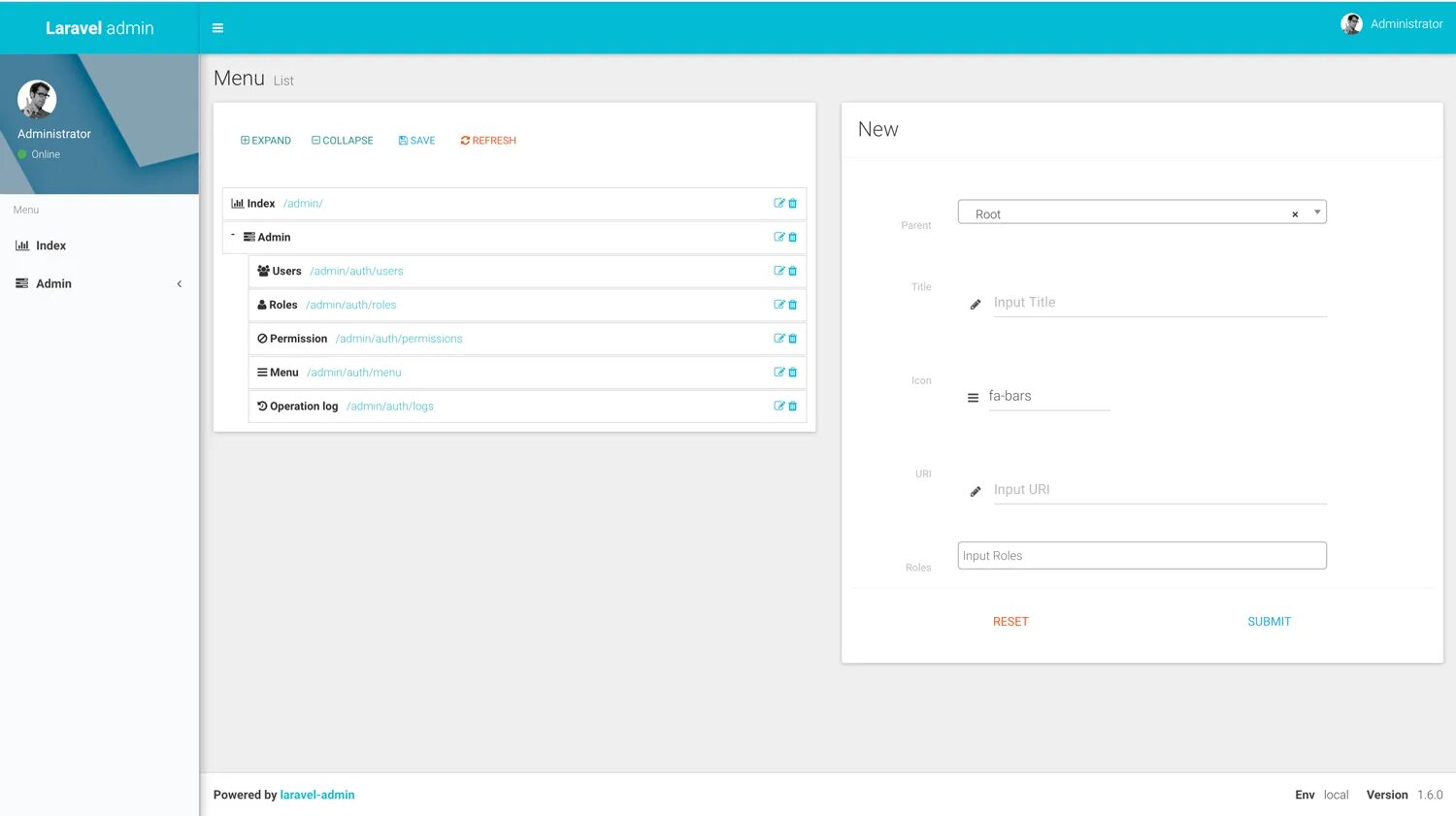Toggle the sidebar hamburger icon in header

pos(217,28)
